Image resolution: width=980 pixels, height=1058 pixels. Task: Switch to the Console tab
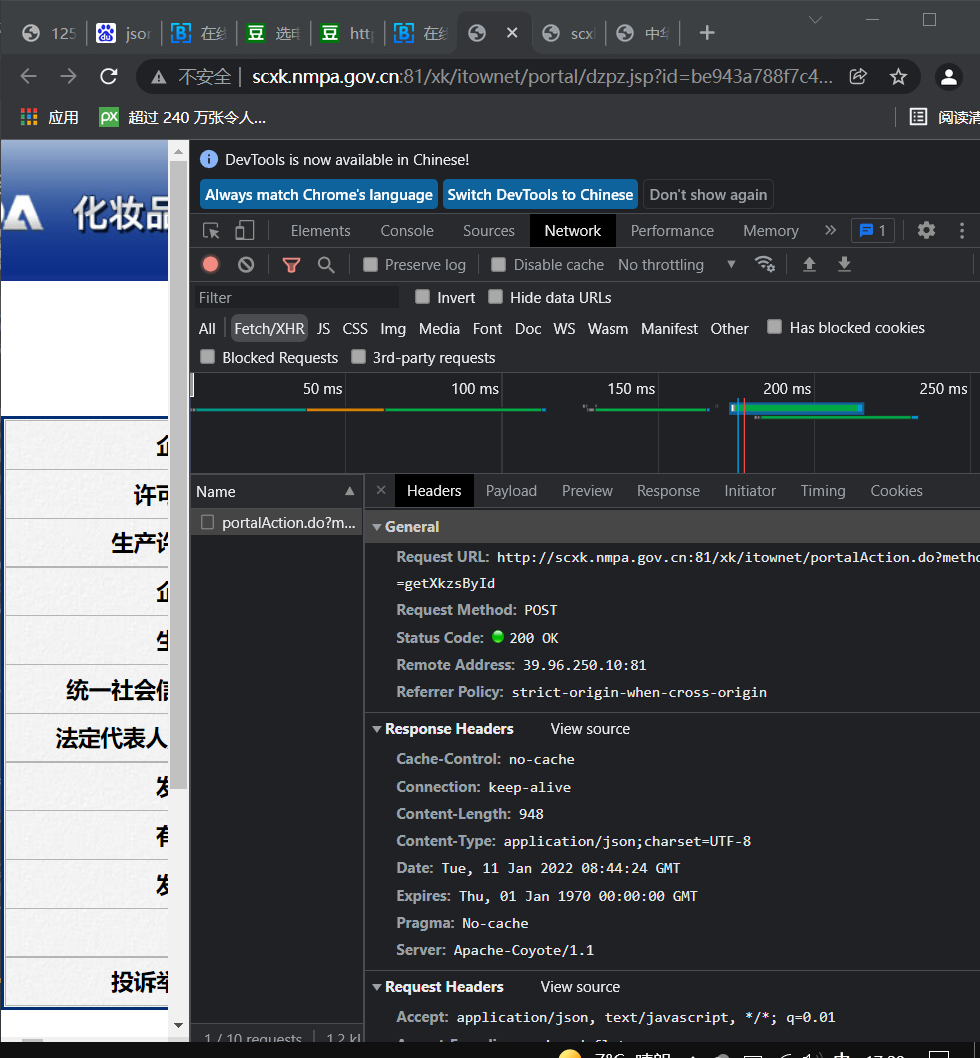[407, 231]
